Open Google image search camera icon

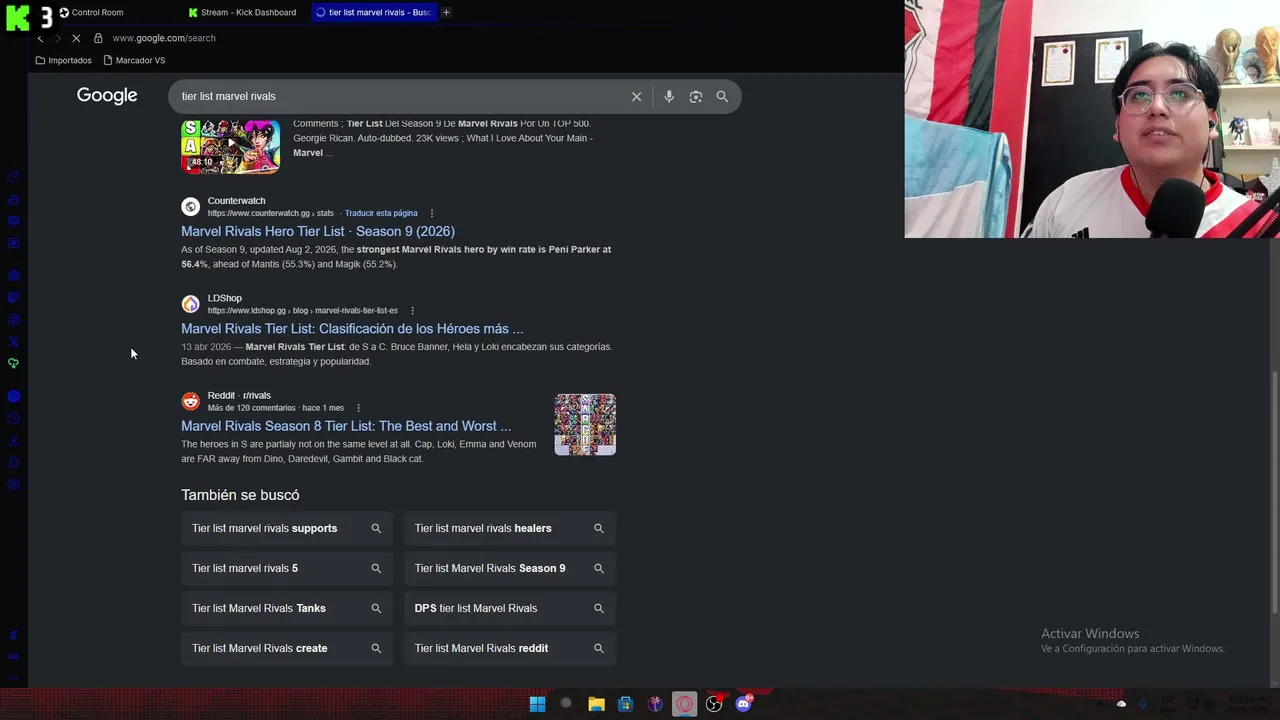(x=696, y=96)
